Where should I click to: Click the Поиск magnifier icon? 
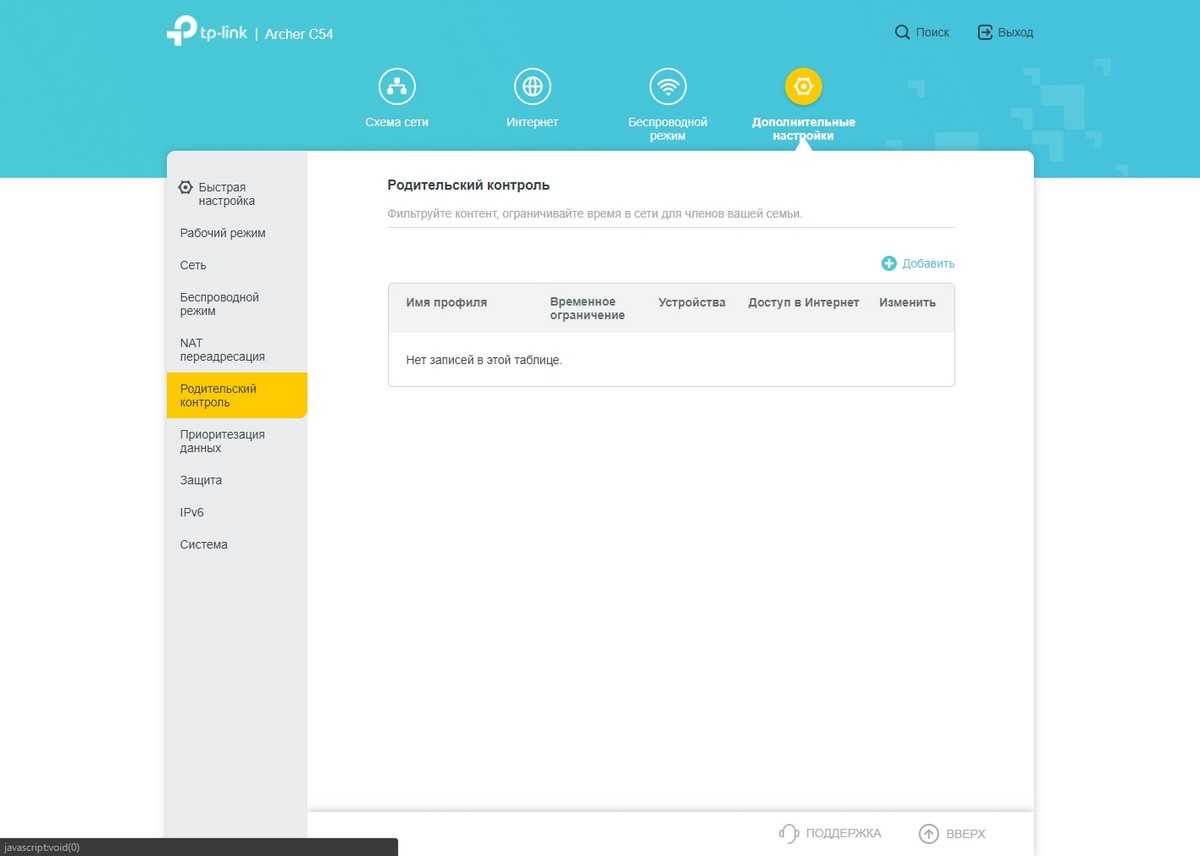point(902,33)
